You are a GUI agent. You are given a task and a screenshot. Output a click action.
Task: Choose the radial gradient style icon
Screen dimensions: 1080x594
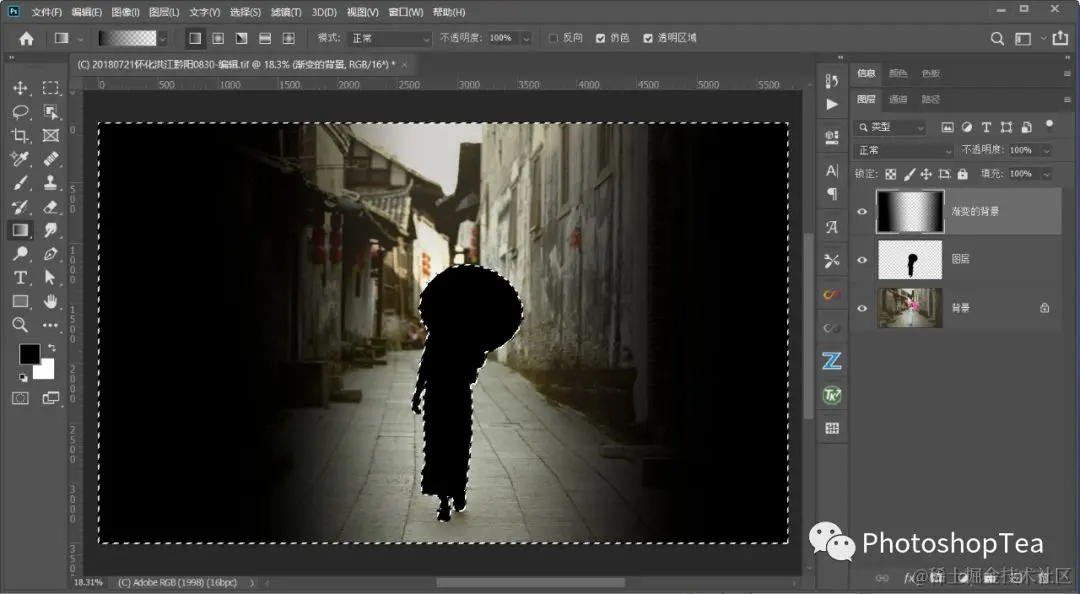pyautogui.click(x=218, y=38)
